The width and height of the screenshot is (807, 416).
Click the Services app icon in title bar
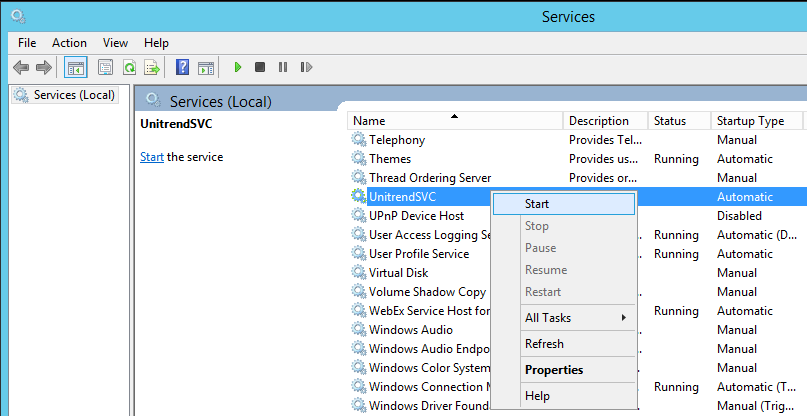pyautogui.click(x=19, y=16)
